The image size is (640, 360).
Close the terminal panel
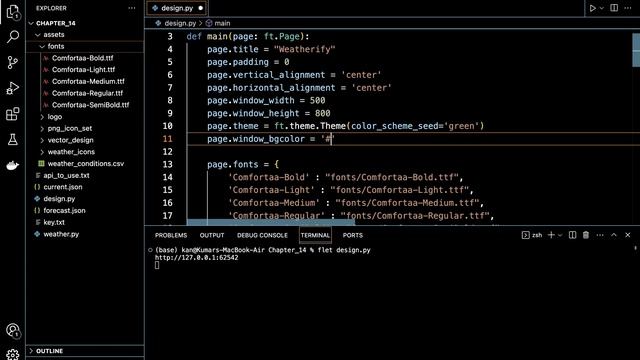point(628,235)
